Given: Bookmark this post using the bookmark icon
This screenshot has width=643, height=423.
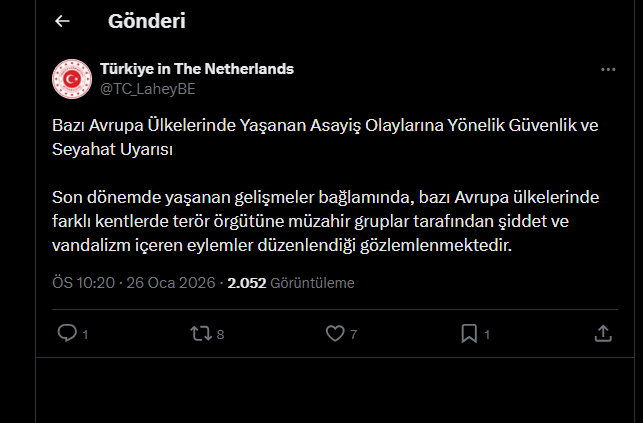Looking at the screenshot, I should coord(468,333).
